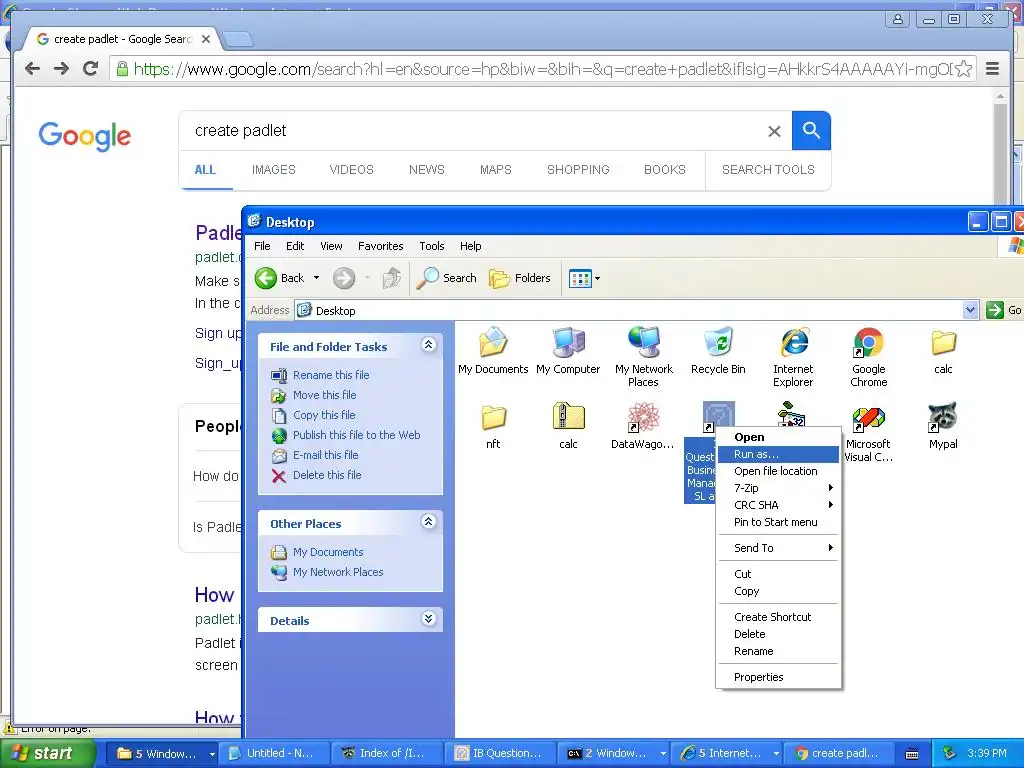Open Back button history dropdown arrow
The image size is (1024, 768).
tap(317, 278)
